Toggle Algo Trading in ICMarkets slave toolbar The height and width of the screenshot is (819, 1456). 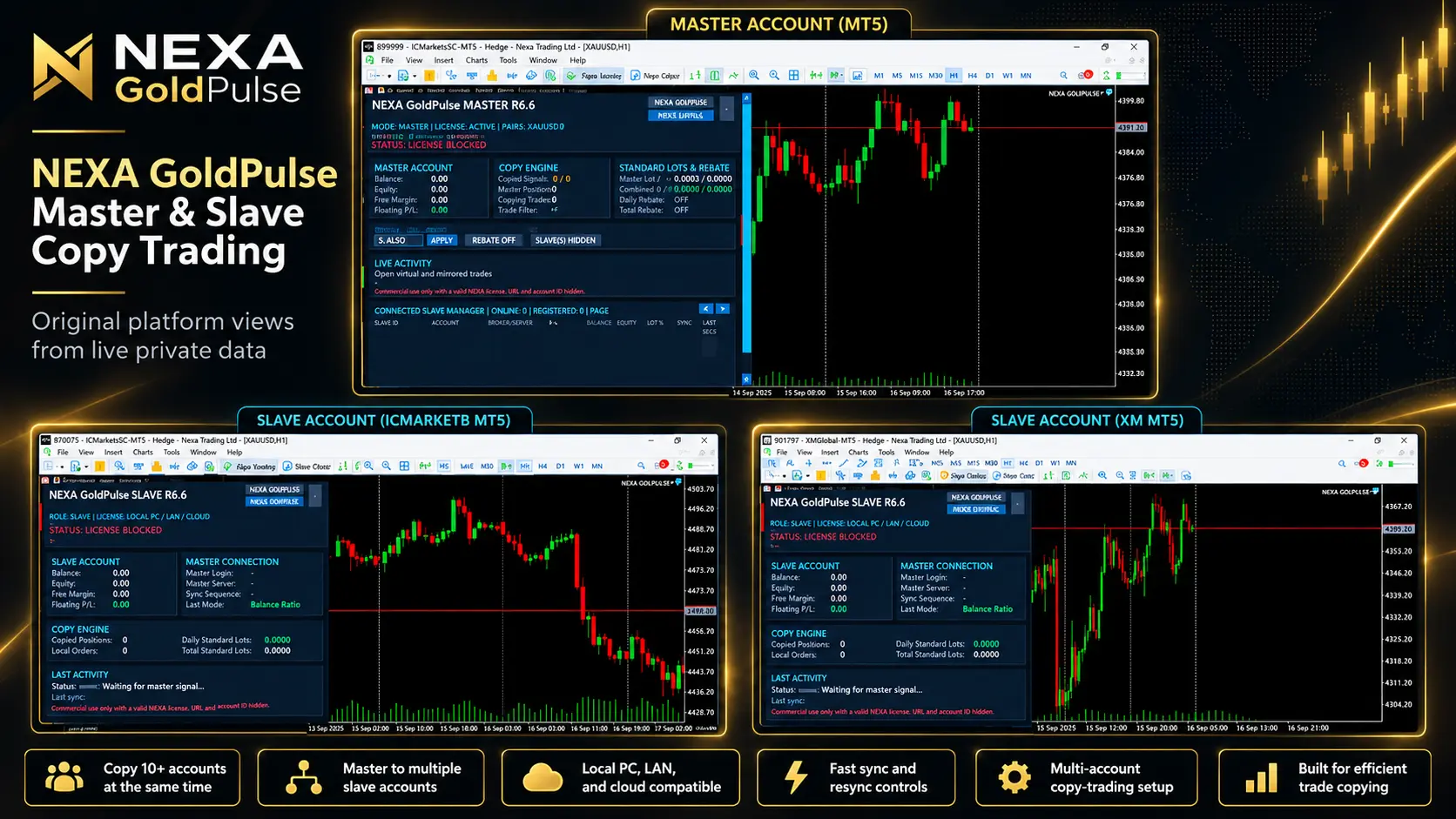pyautogui.click(x=250, y=466)
